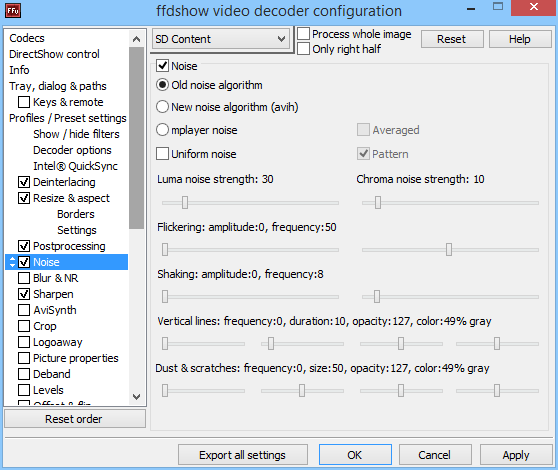Enable the Blur & NR filter checkbox
This screenshot has width=558, height=470.
[x=24, y=278]
